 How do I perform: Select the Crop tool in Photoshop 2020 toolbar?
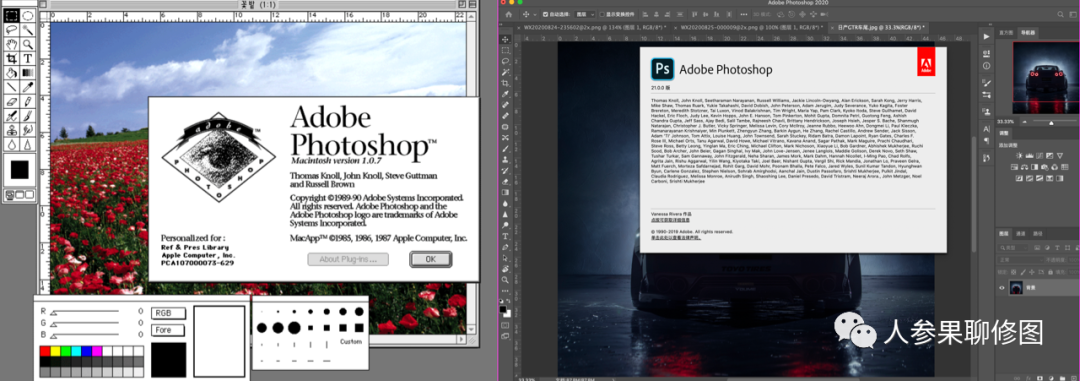(506, 83)
